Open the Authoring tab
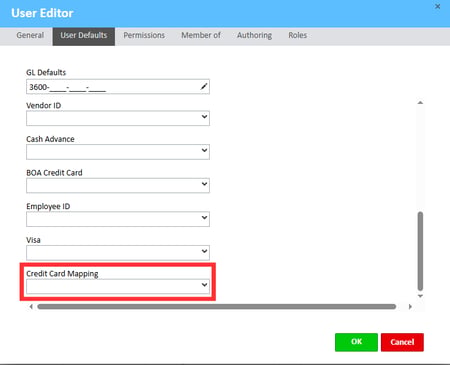Image resolution: width=450 pixels, height=365 pixels. coord(254,35)
